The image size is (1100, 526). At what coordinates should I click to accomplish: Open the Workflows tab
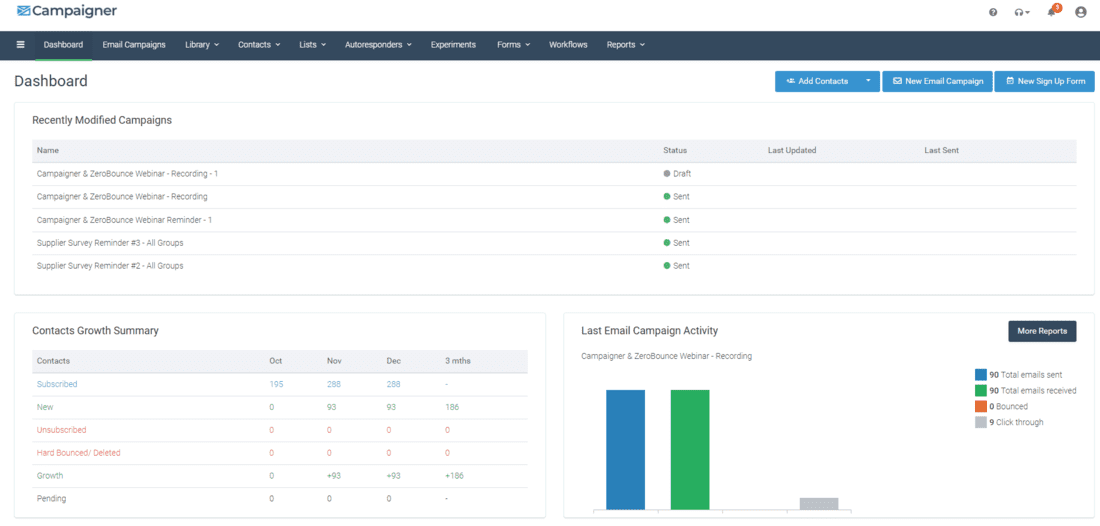pyautogui.click(x=568, y=45)
